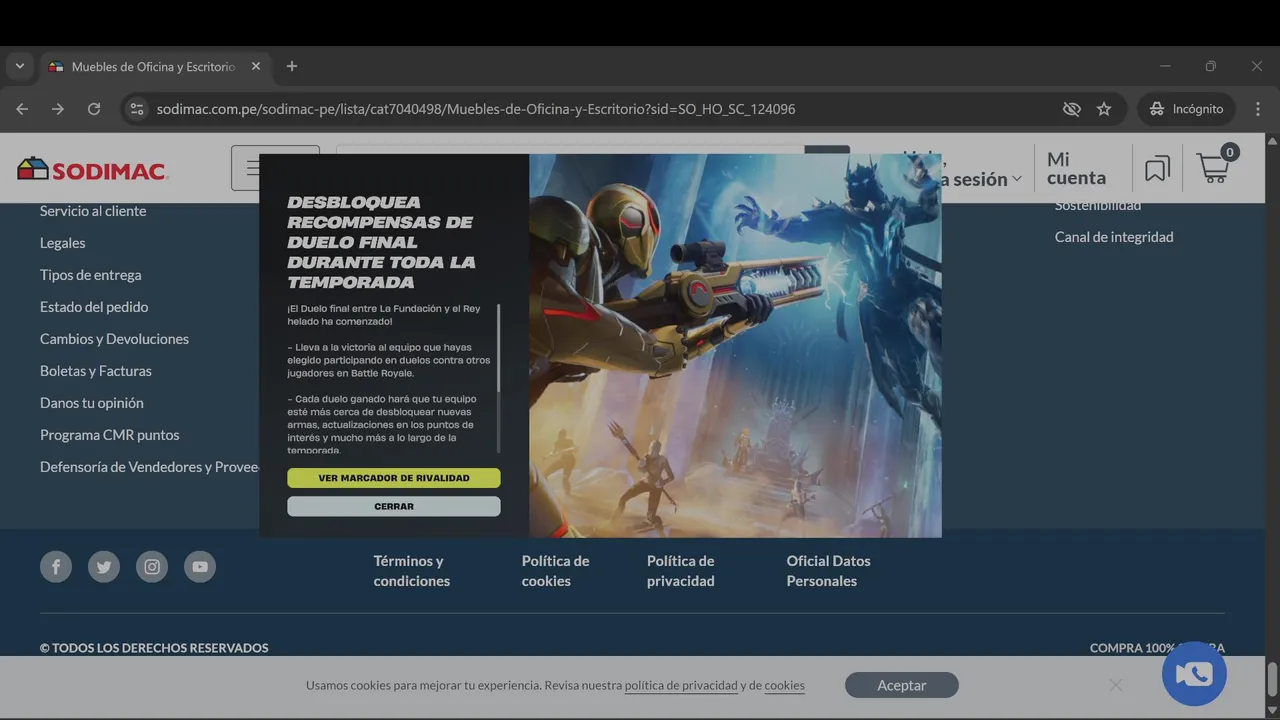Viewport: 1280px width, 720px height.
Task: Open Chrome three-dot menu
Action: [1258, 109]
